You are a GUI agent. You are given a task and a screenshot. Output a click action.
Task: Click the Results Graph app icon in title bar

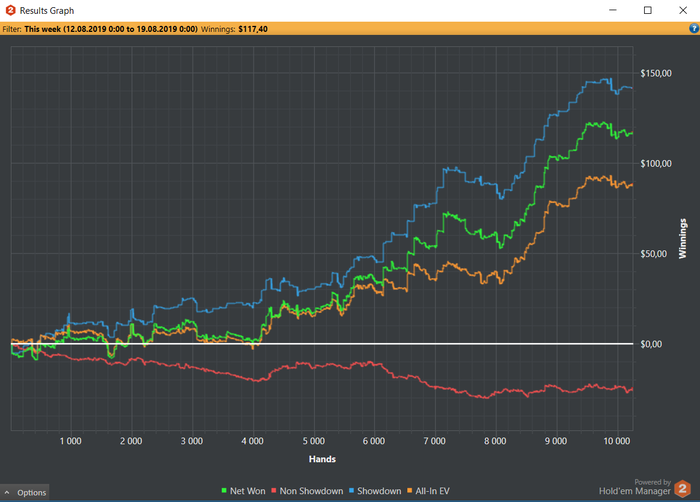click(10, 10)
